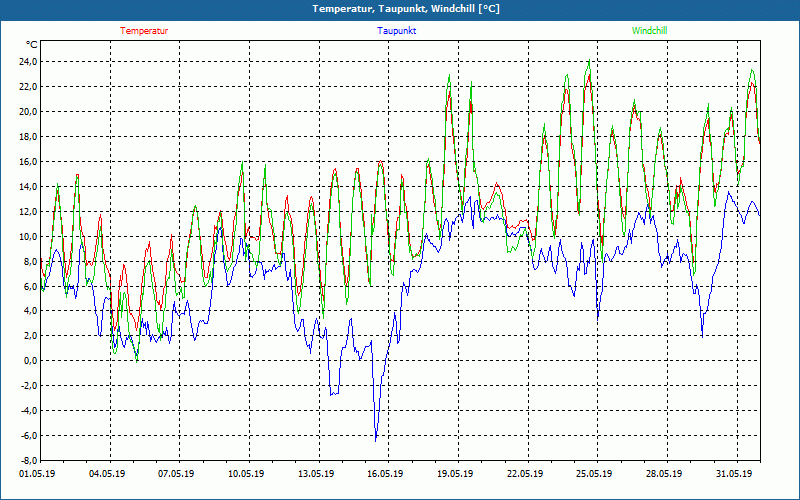This screenshot has height=500, width=800.
Task: Select the 01.05.19 date axis label
Action: pyautogui.click(x=37, y=474)
